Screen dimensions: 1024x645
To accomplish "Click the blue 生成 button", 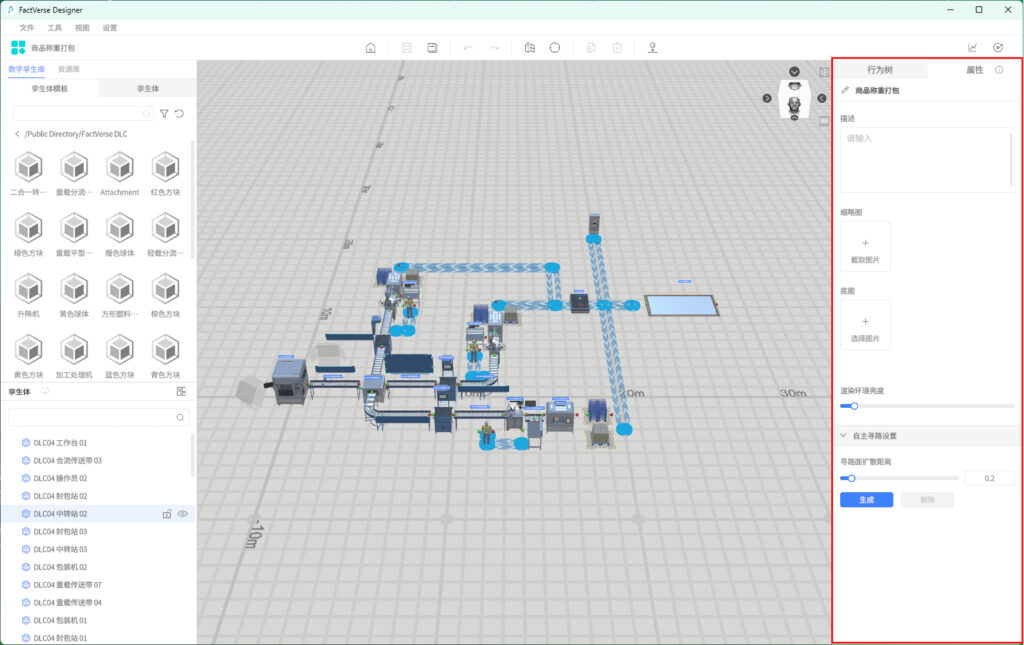I will click(x=866, y=499).
